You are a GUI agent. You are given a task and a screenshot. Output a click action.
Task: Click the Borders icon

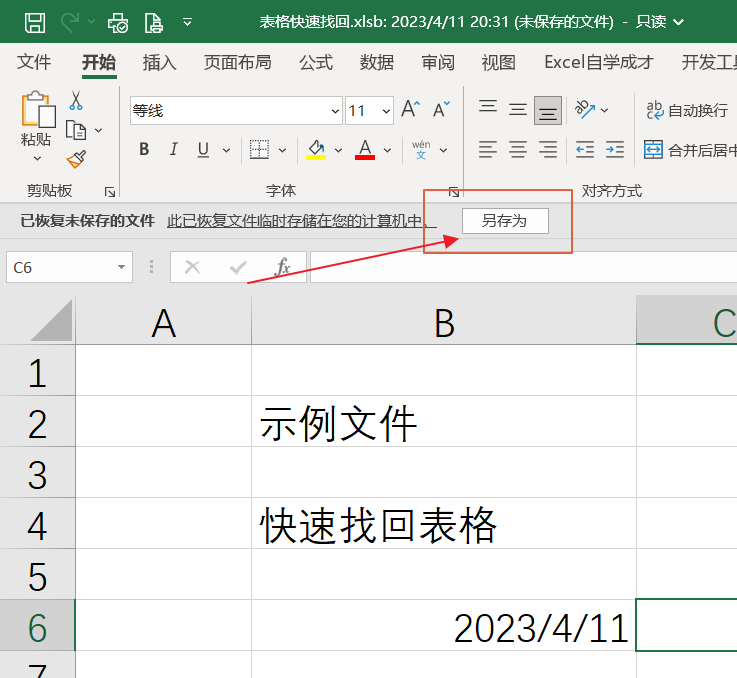(x=259, y=150)
